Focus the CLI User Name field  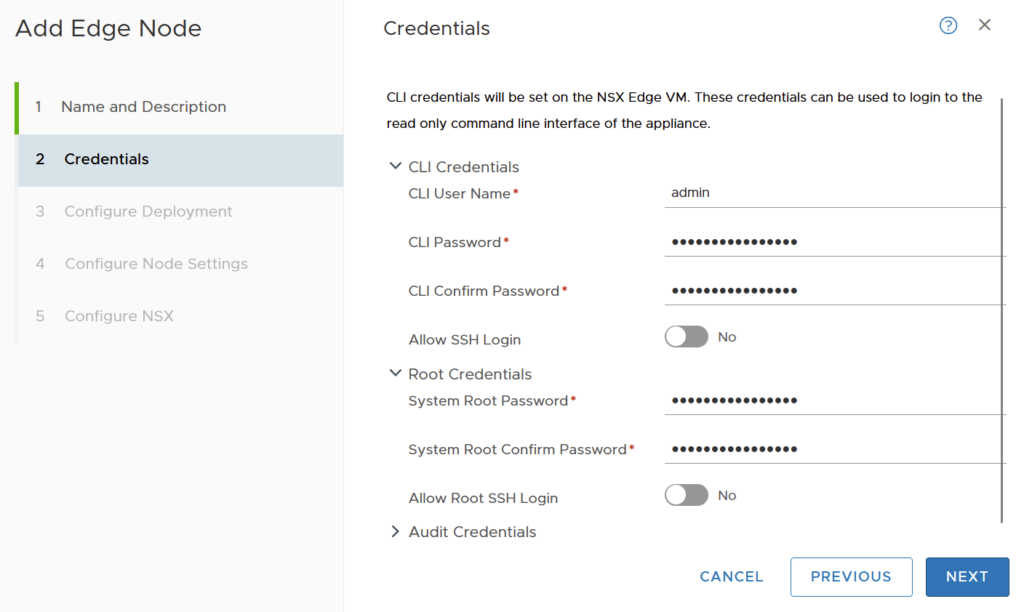(833, 193)
